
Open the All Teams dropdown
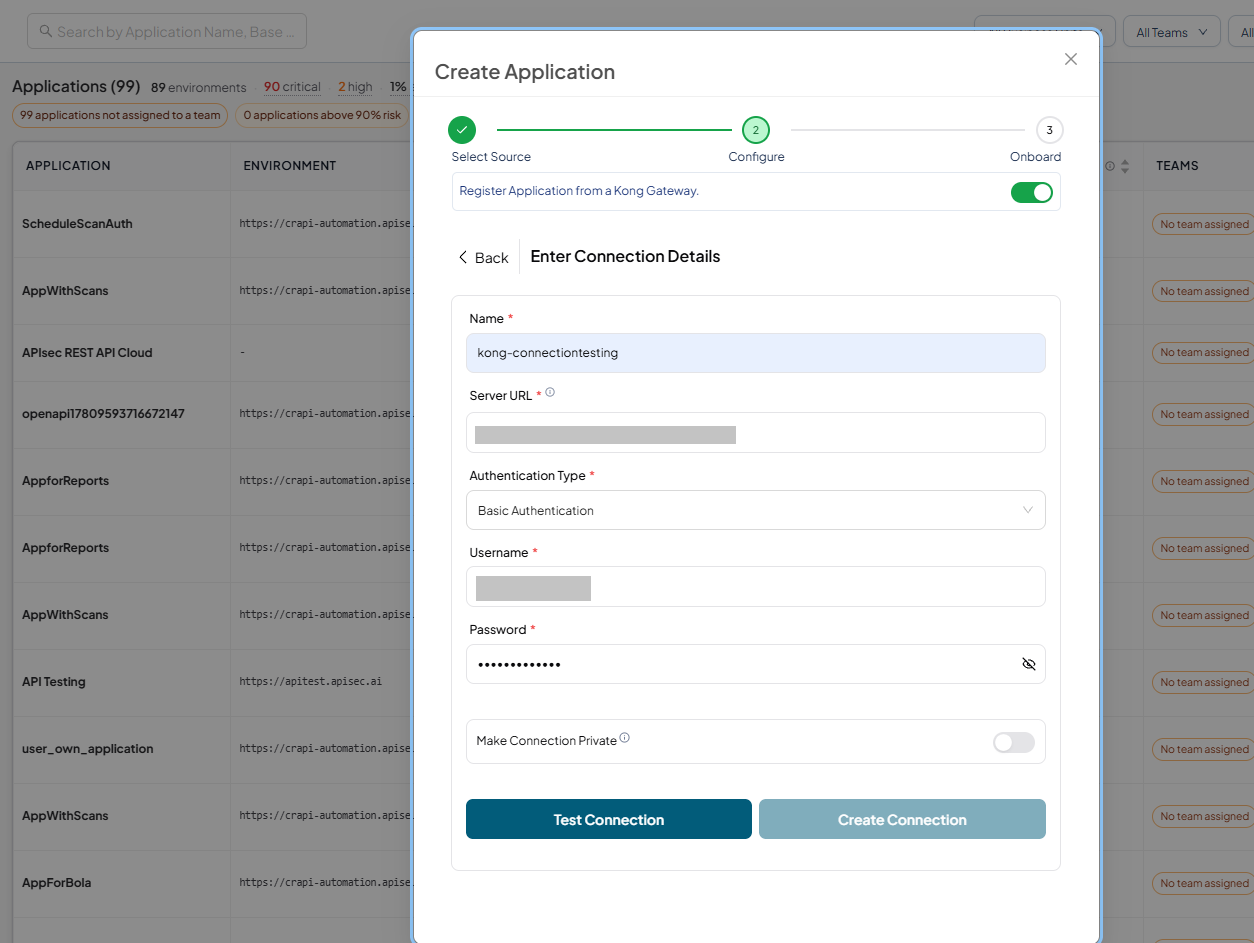[x=1171, y=32]
